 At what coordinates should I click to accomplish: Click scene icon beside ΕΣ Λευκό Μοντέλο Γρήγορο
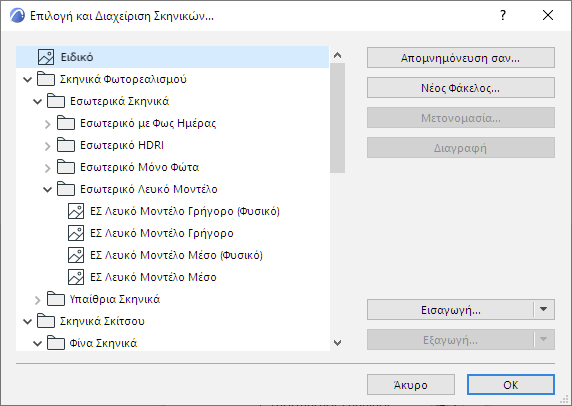[76, 233]
